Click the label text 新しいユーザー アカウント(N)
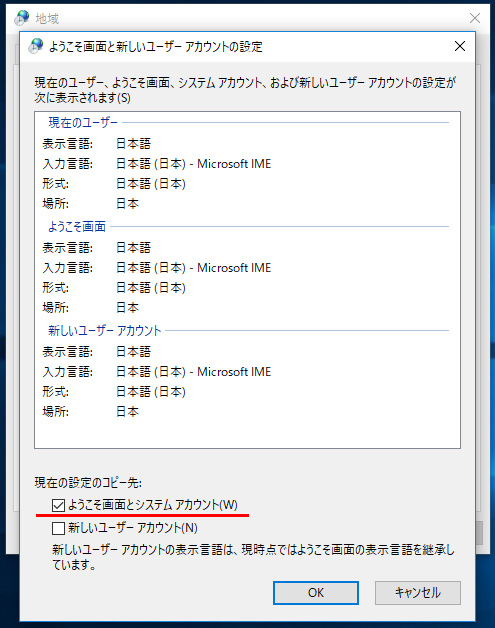 click(133, 528)
